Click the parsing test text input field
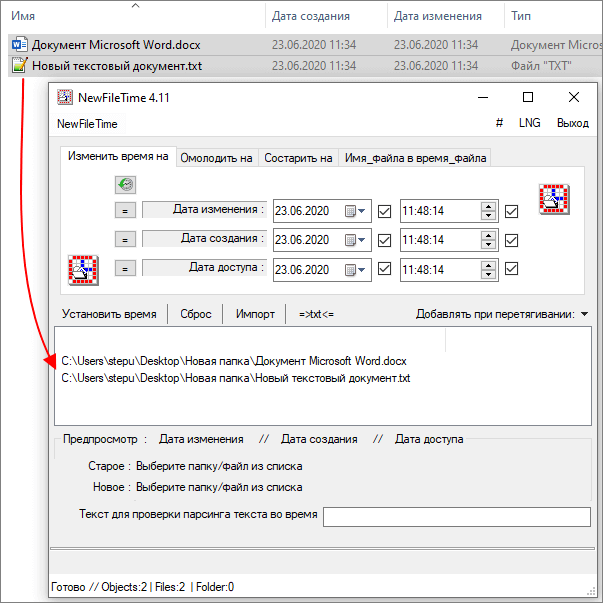The image size is (603, 603). pyautogui.click(x=457, y=517)
